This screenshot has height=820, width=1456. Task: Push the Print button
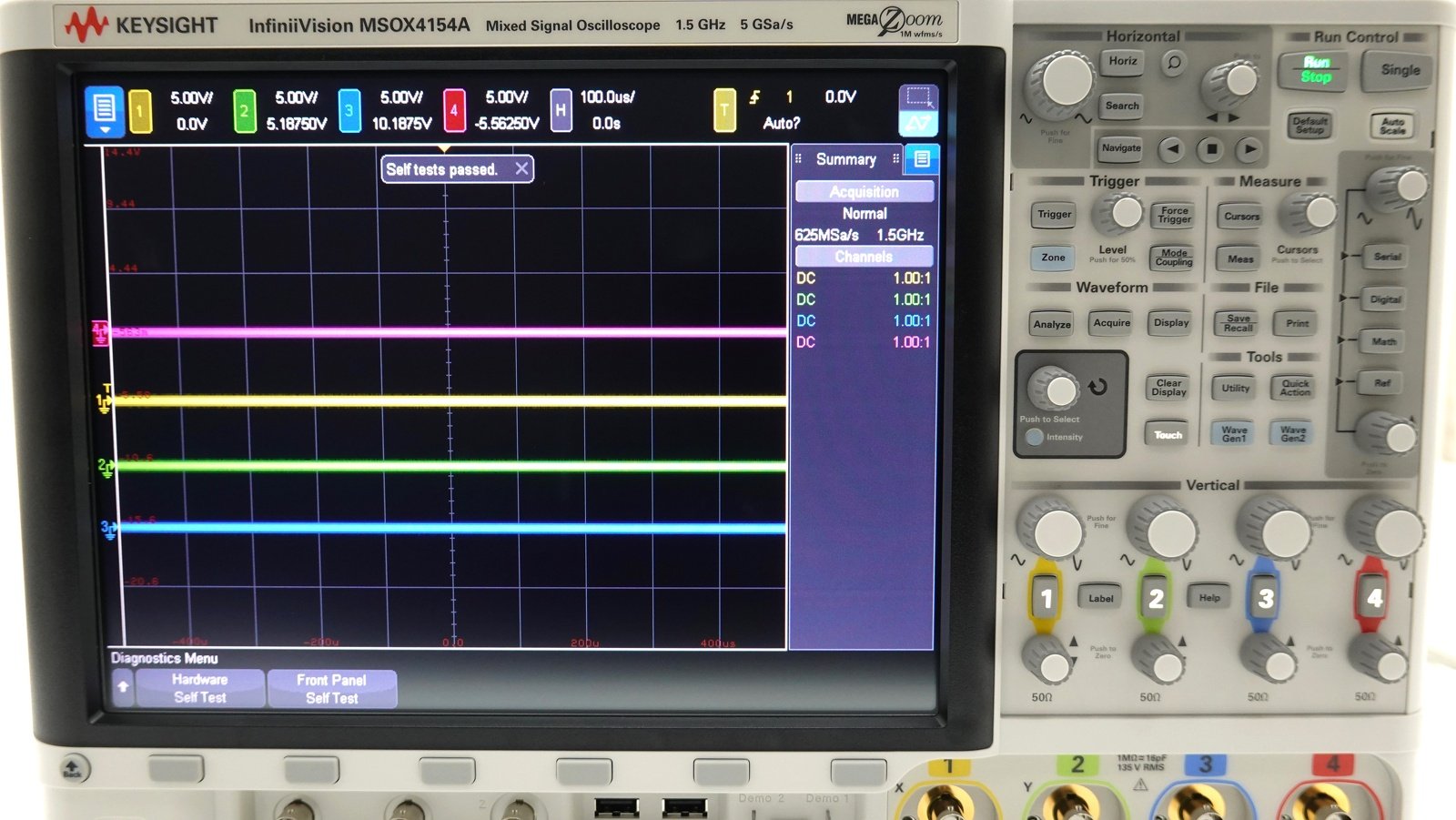pos(1298,324)
